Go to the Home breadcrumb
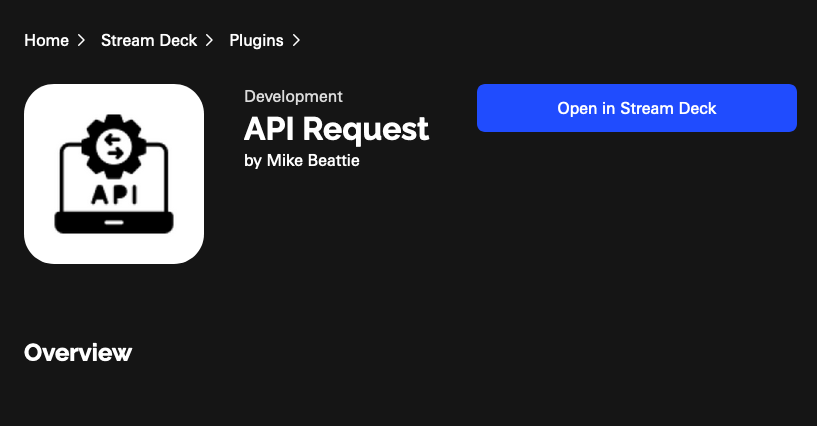Viewport: 817px width, 426px height. coord(46,41)
